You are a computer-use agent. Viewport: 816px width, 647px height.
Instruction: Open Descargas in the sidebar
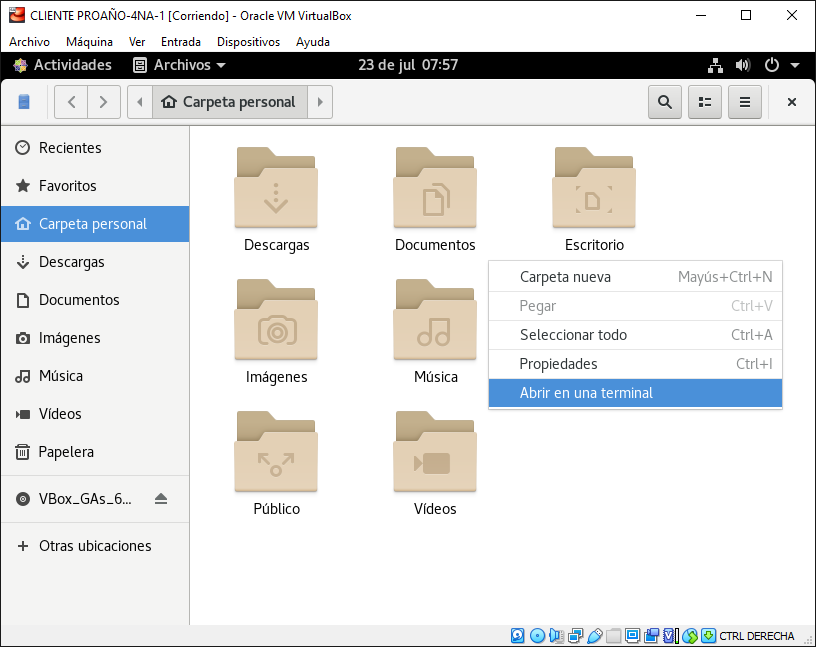(x=95, y=262)
